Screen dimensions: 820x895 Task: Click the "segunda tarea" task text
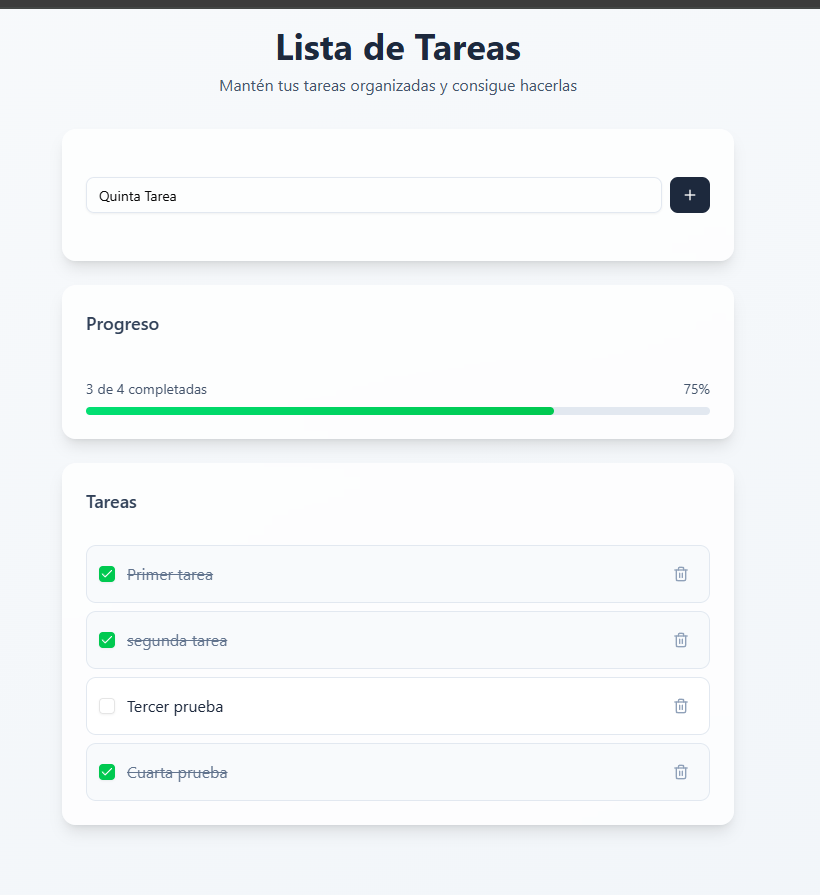[x=177, y=640]
